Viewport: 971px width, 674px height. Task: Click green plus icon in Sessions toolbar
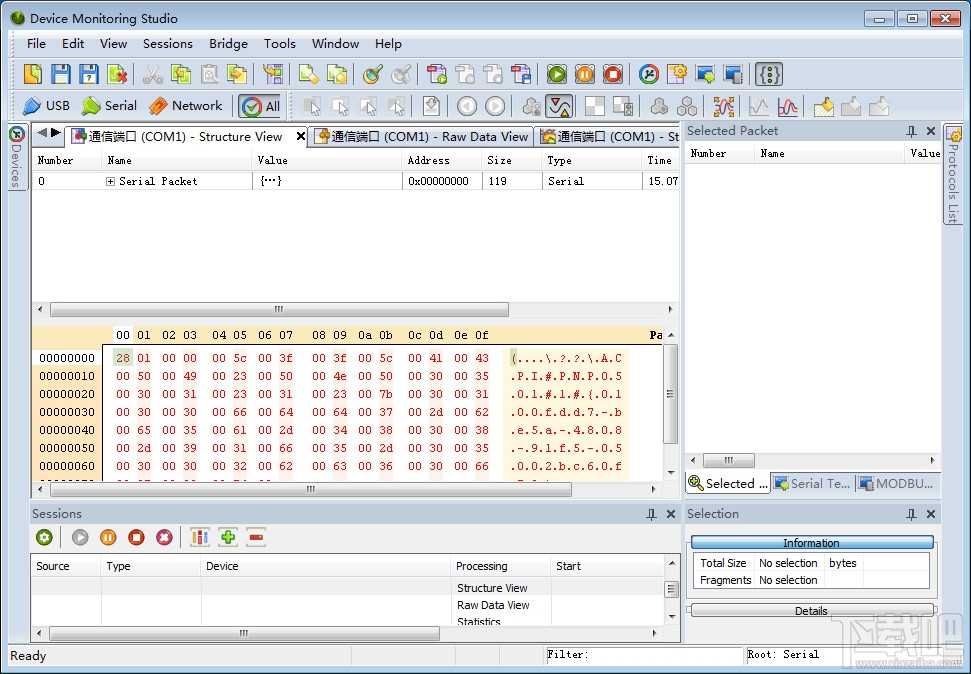228,537
